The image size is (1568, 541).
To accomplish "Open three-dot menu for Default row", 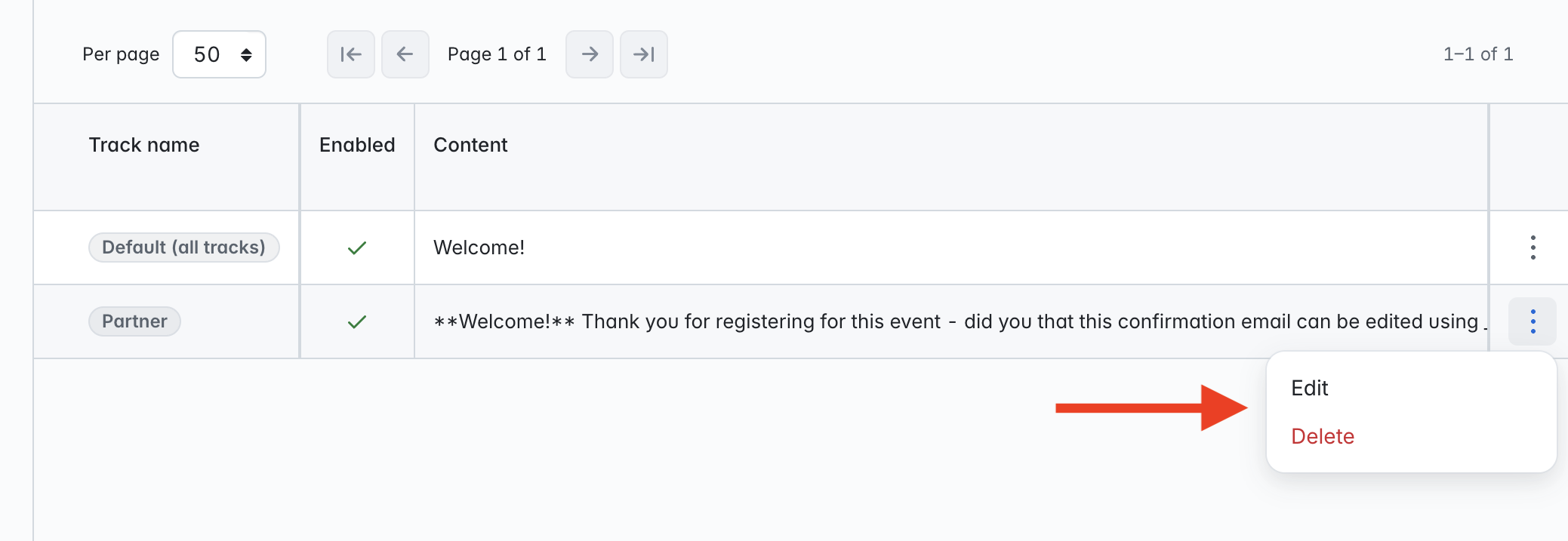I will point(1533,247).
